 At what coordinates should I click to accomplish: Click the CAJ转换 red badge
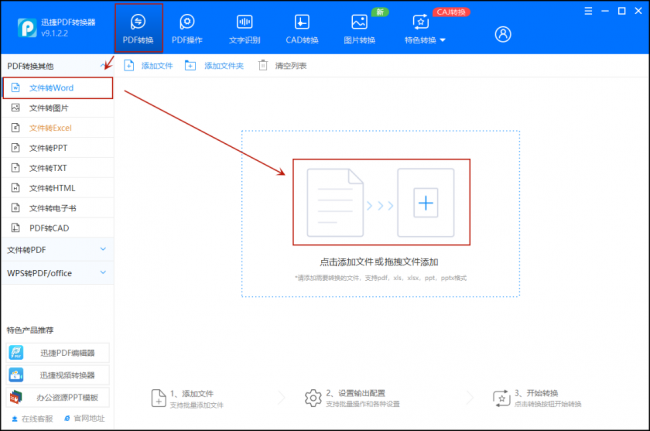(451, 12)
